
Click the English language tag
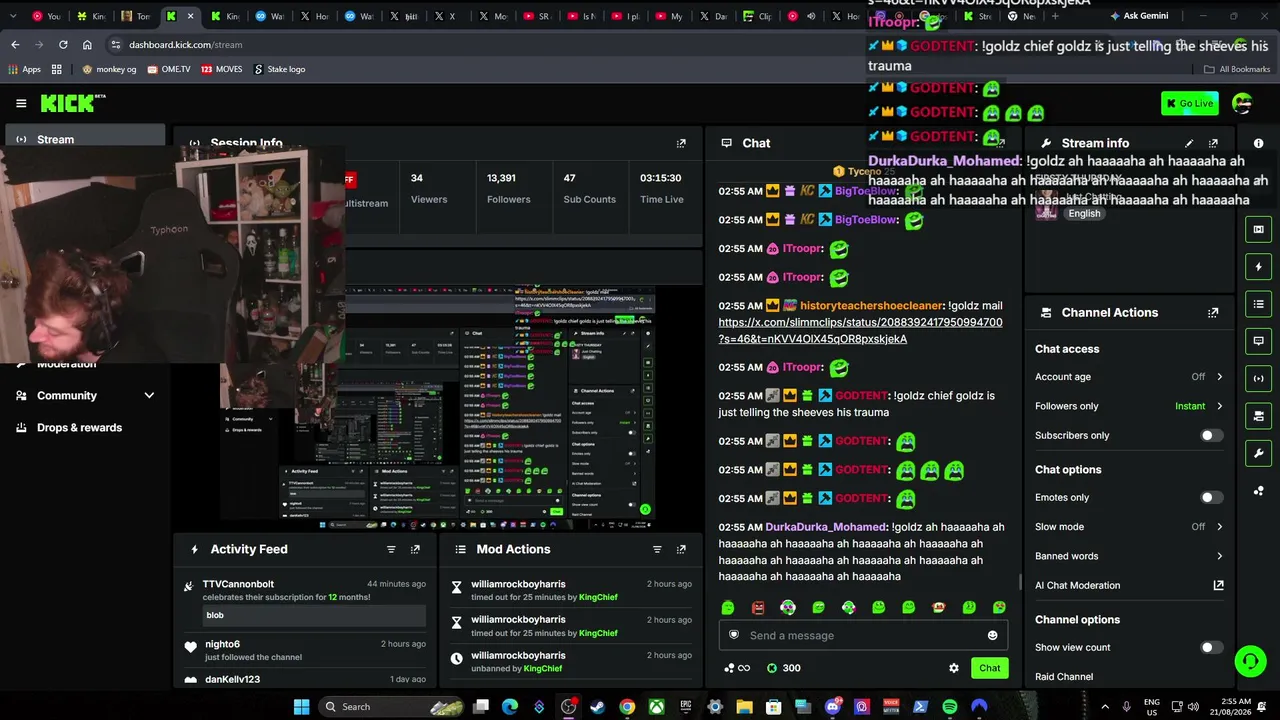(x=1084, y=214)
